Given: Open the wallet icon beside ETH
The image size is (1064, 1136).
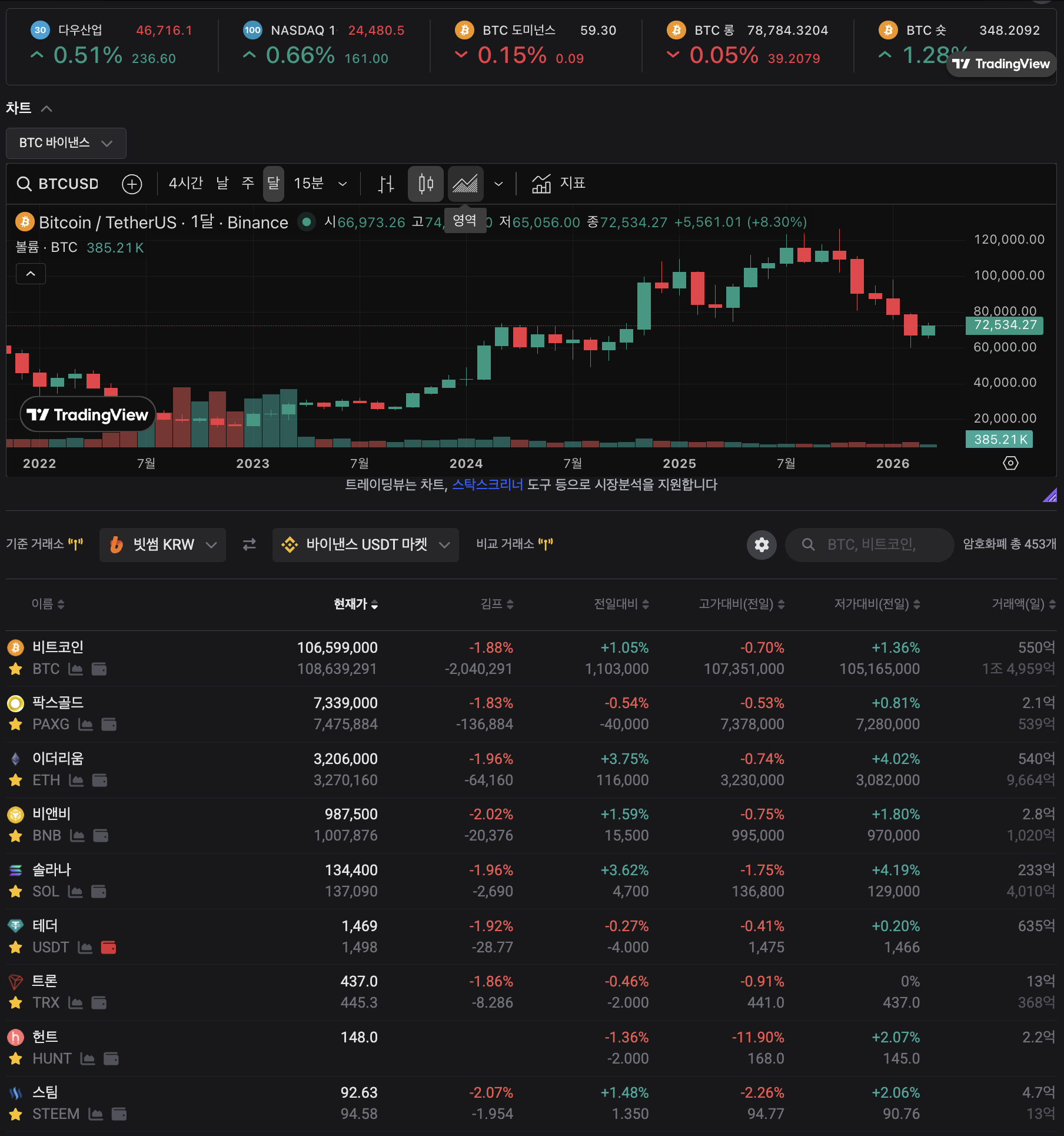Looking at the screenshot, I should click(x=99, y=780).
